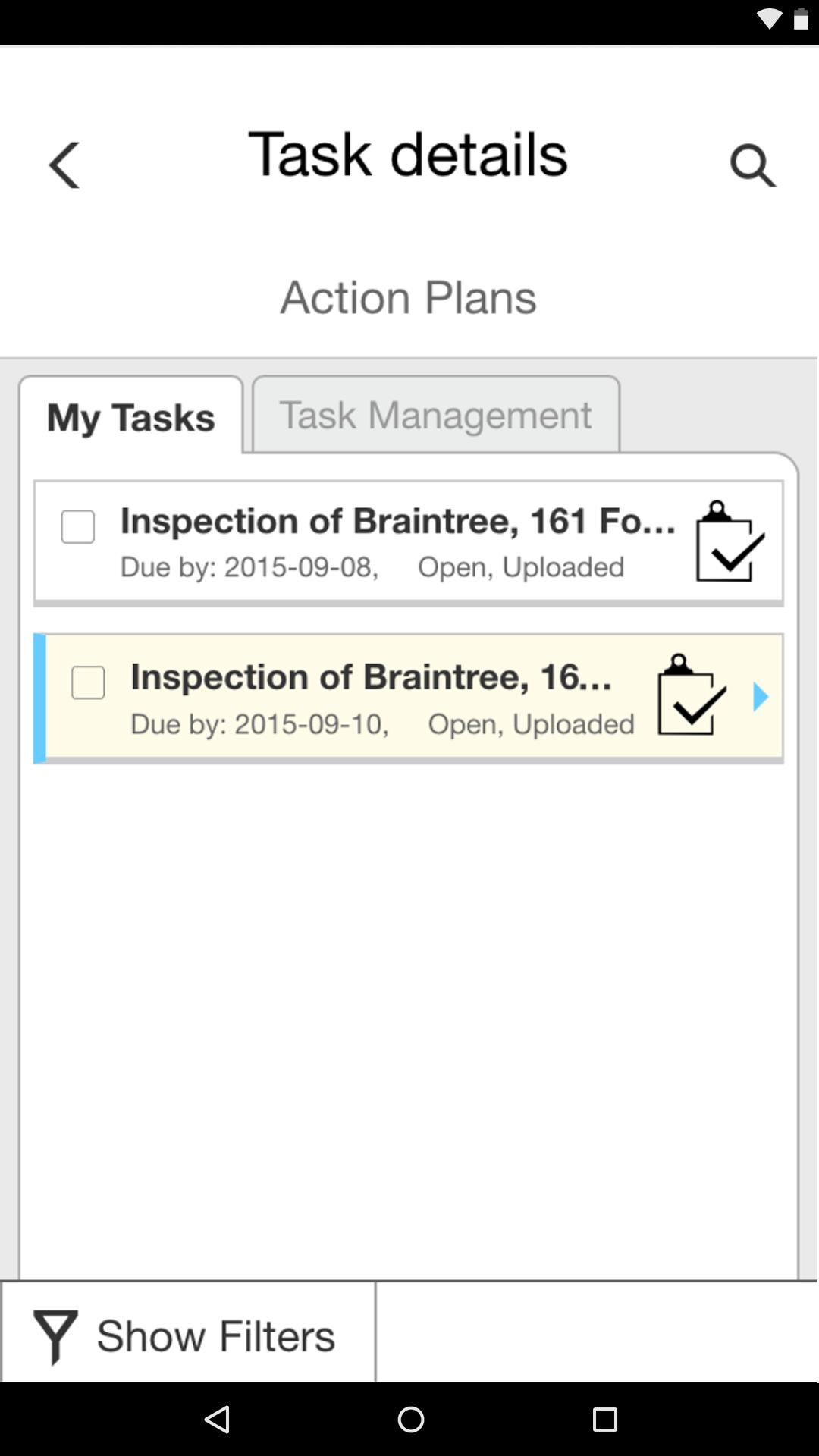This screenshot has height=1456, width=819.
Task: Check the box for task due 2015-09-10
Action: point(88,682)
